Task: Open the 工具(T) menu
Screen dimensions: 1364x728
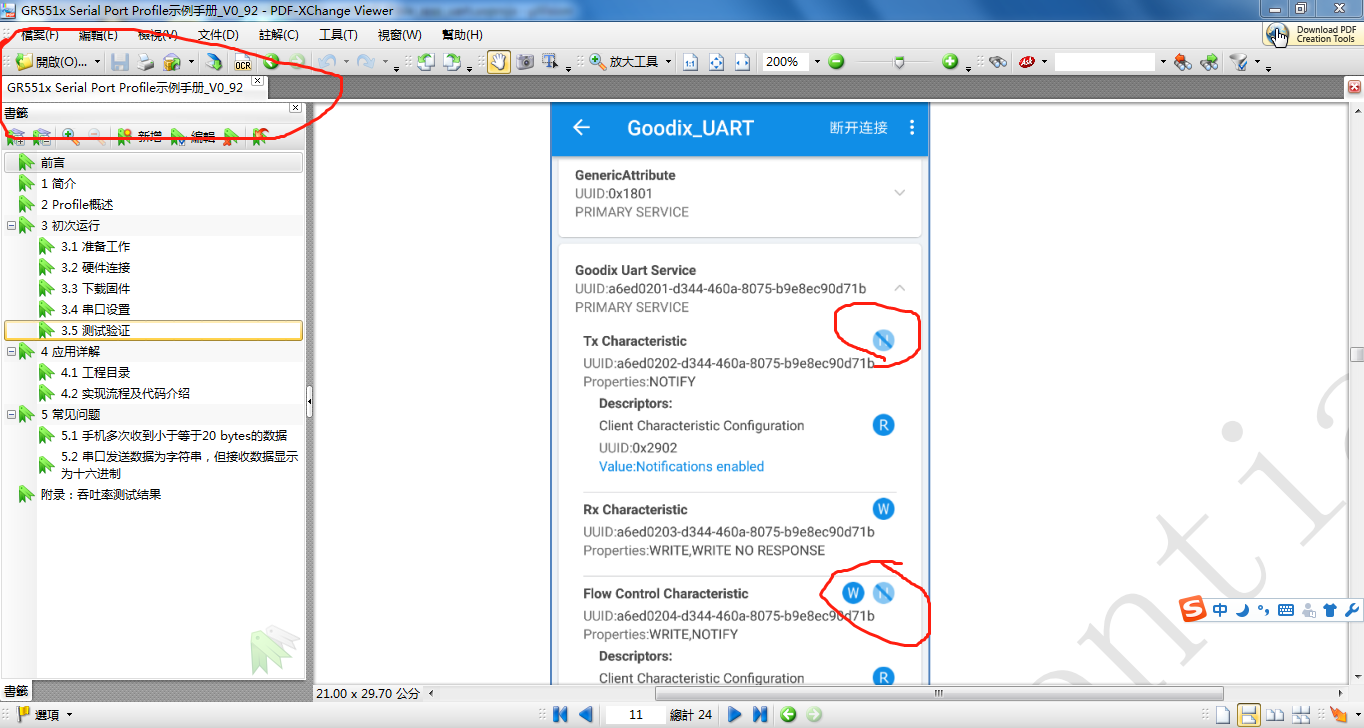Action: point(338,35)
